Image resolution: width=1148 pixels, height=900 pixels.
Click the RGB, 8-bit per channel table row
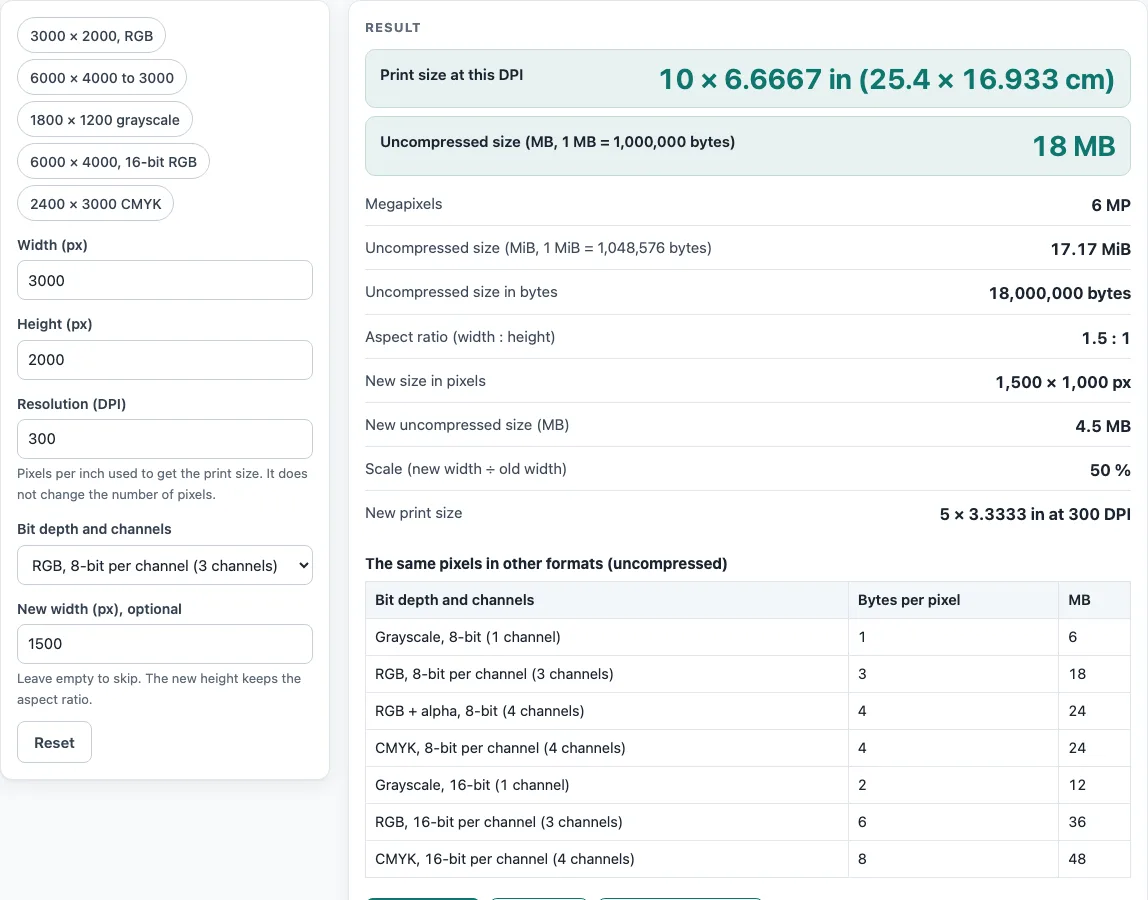click(748, 674)
